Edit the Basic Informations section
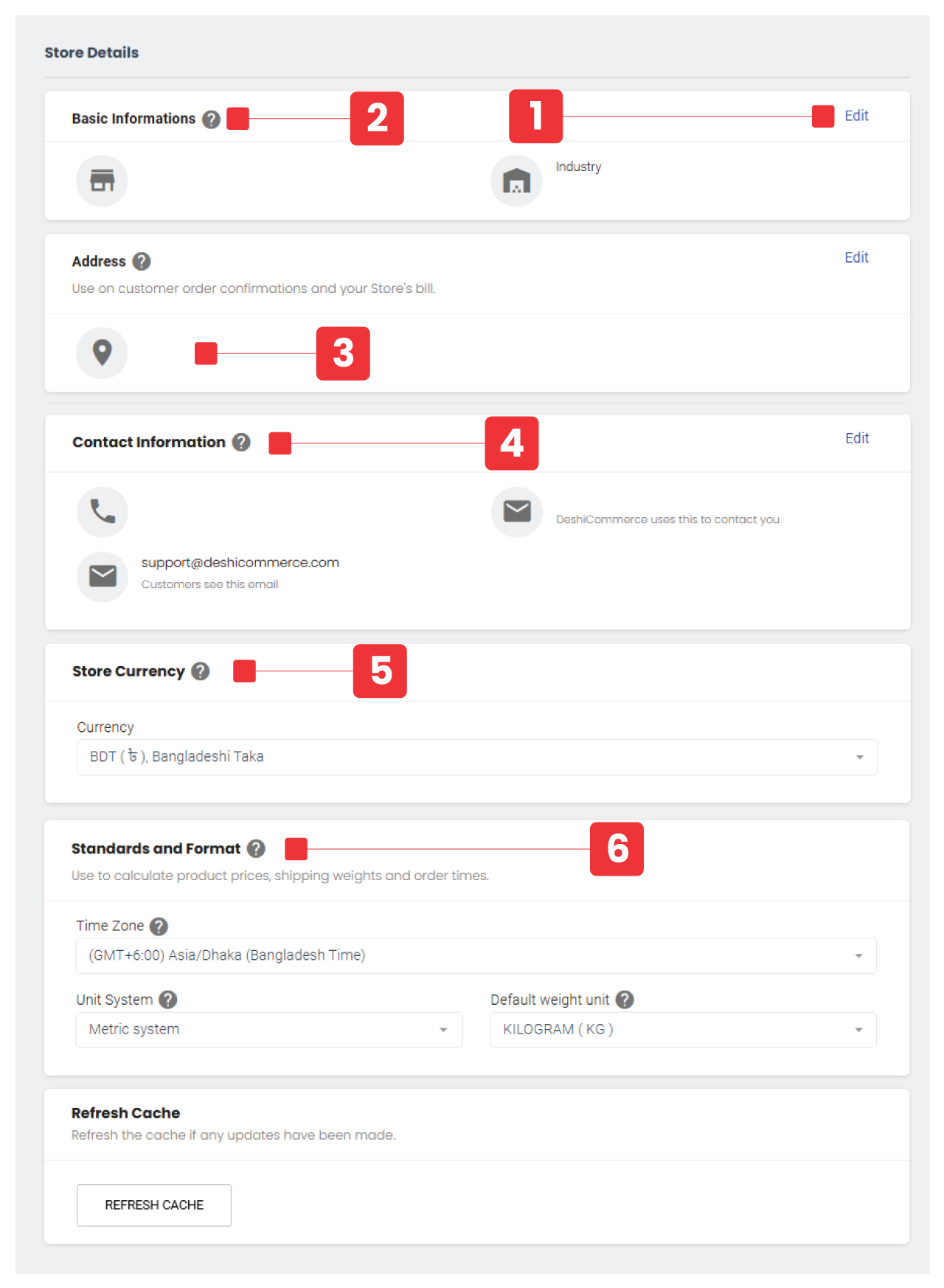The image size is (944, 1288). 856,116
